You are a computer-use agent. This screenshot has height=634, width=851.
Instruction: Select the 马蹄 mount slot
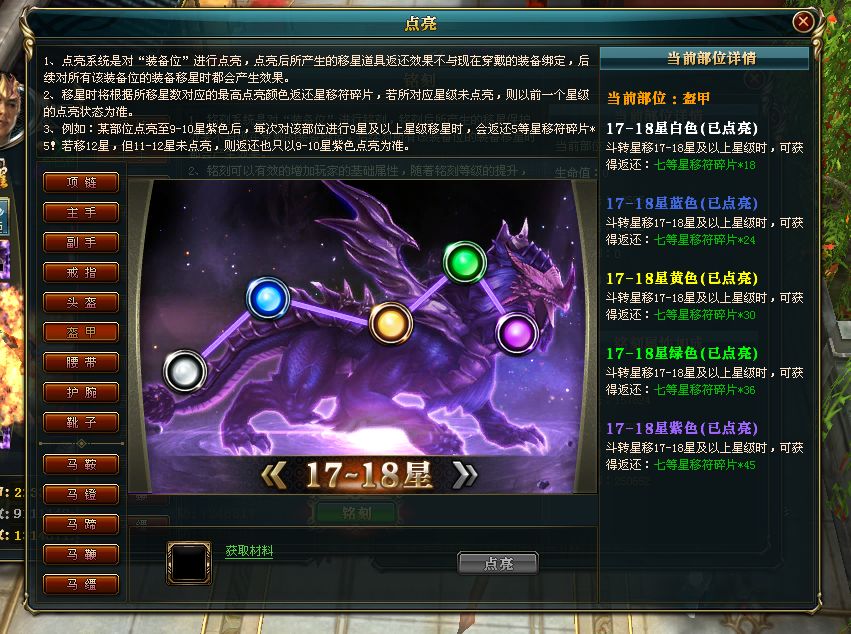click(x=81, y=524)
